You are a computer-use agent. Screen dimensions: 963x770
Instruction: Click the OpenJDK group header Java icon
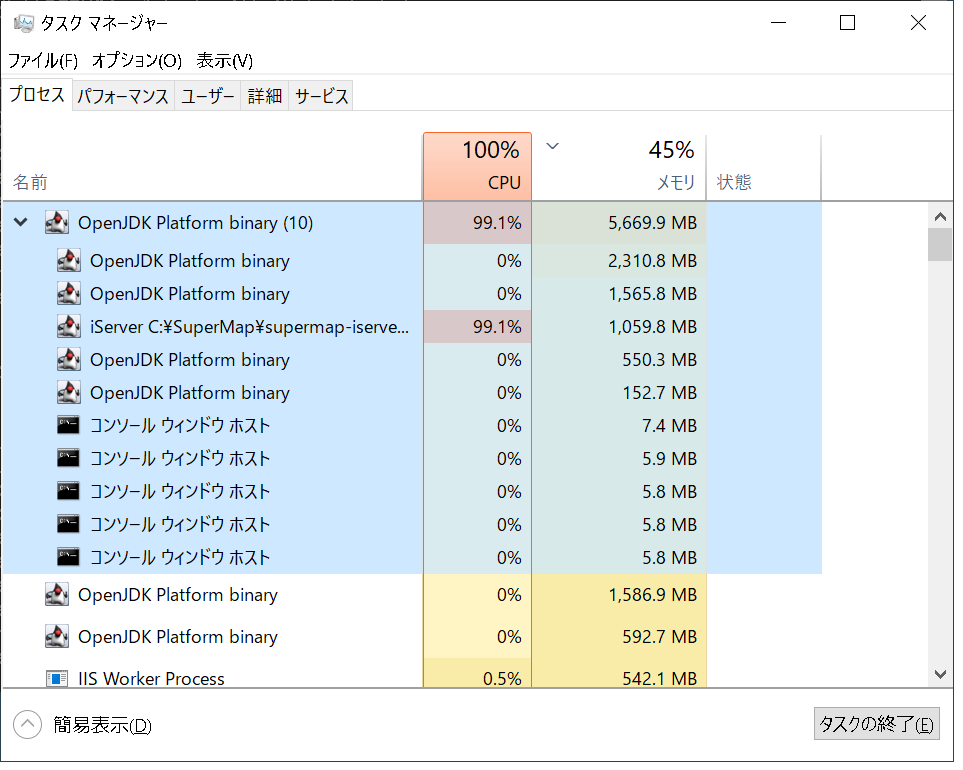(x=57, y=224)
